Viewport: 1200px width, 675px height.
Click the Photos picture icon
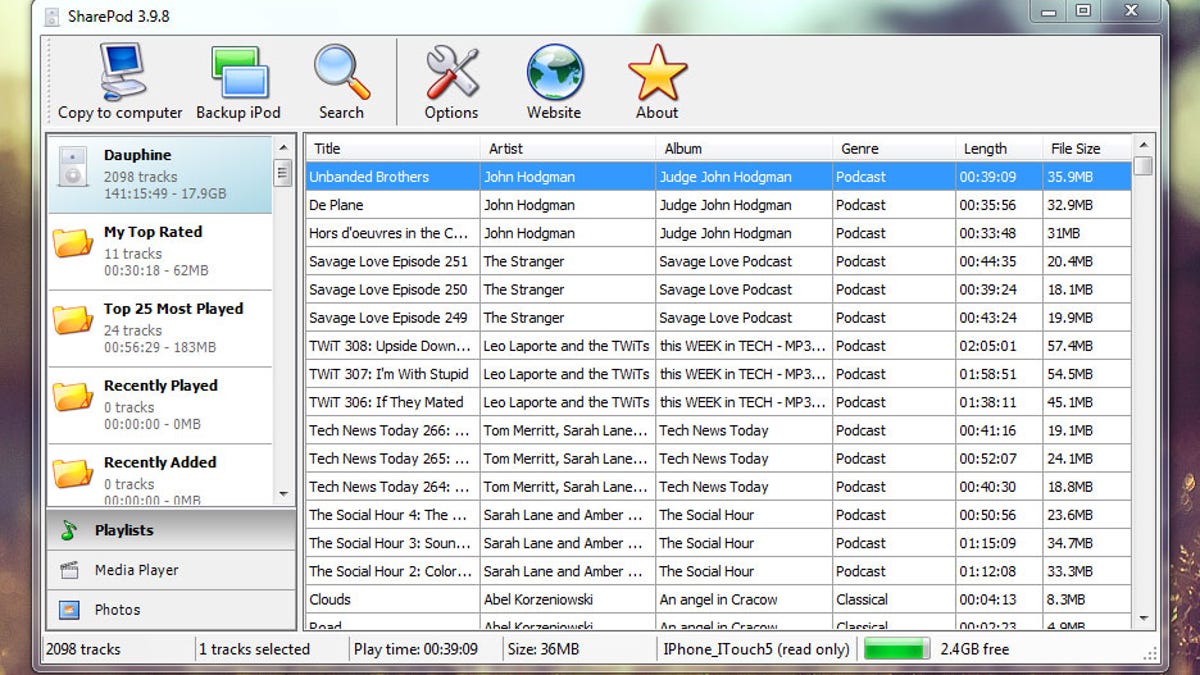[x=69, y=609]
